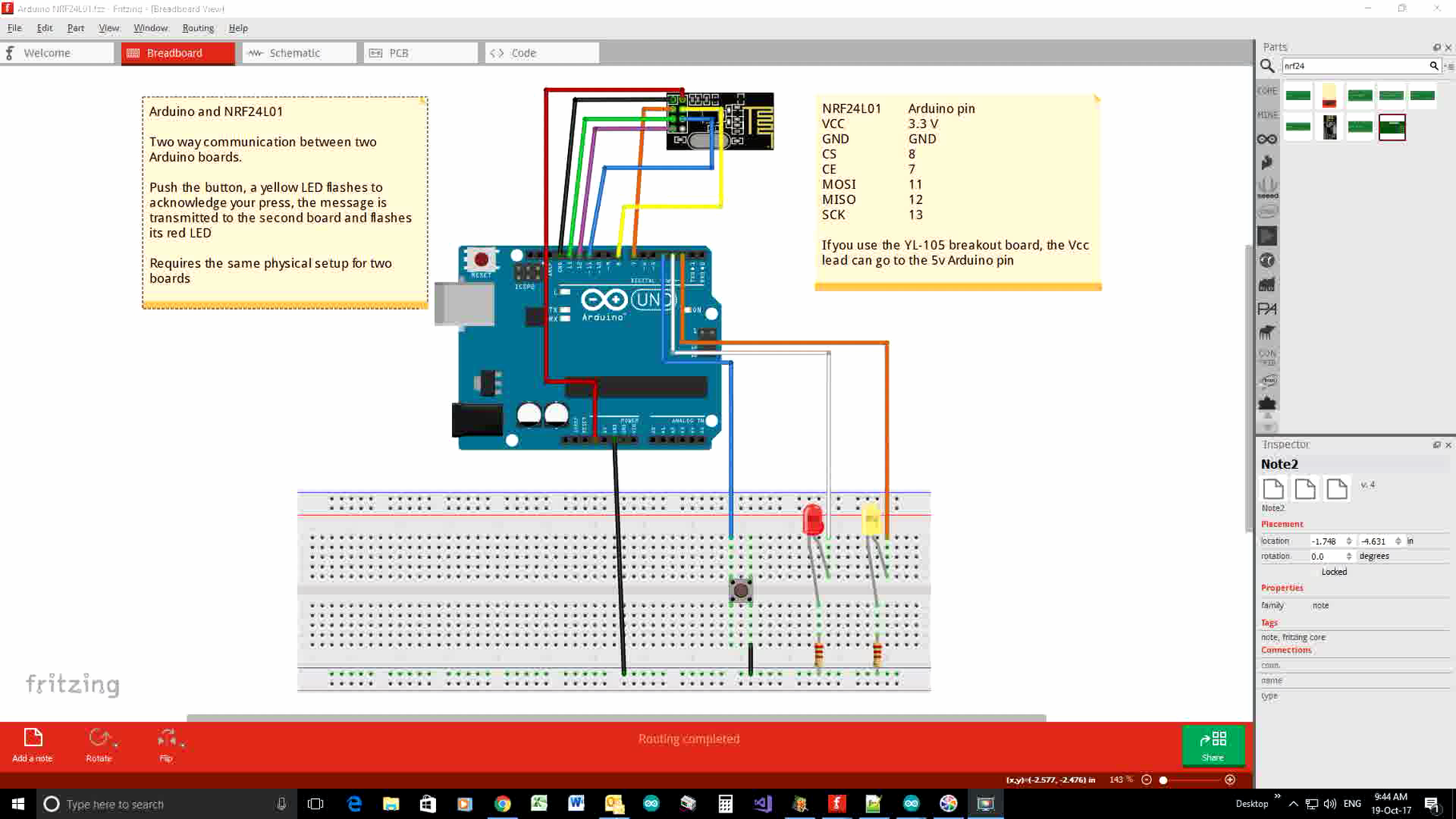The width and height of the screenshot is (1456, 819).
Task: Open the Seeed Studio parts bin
Action: [x=1267, y=186]
